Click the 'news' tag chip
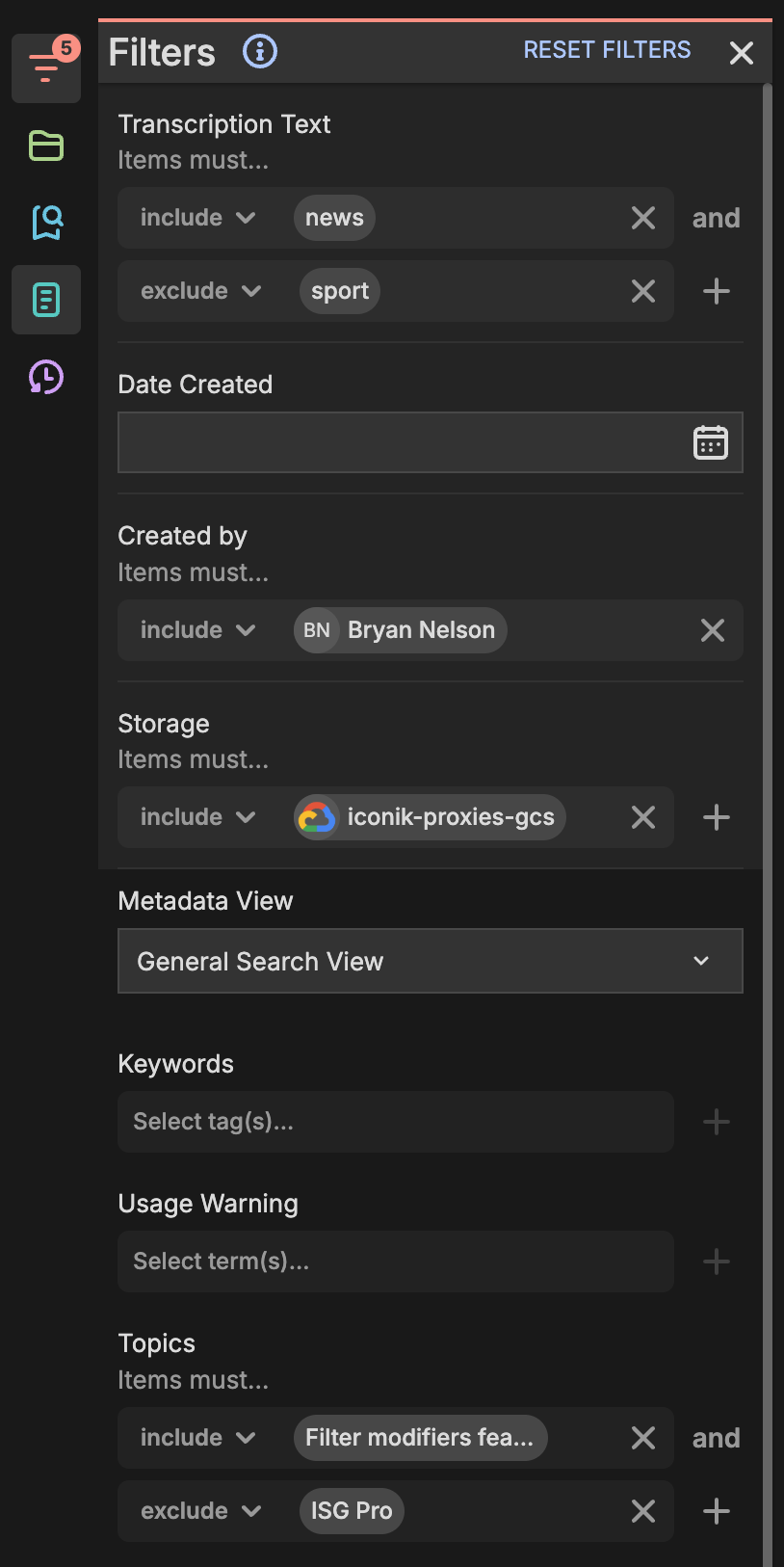Image resolution: width=784 pixels, height=1567 pixels. pos(334,218)
